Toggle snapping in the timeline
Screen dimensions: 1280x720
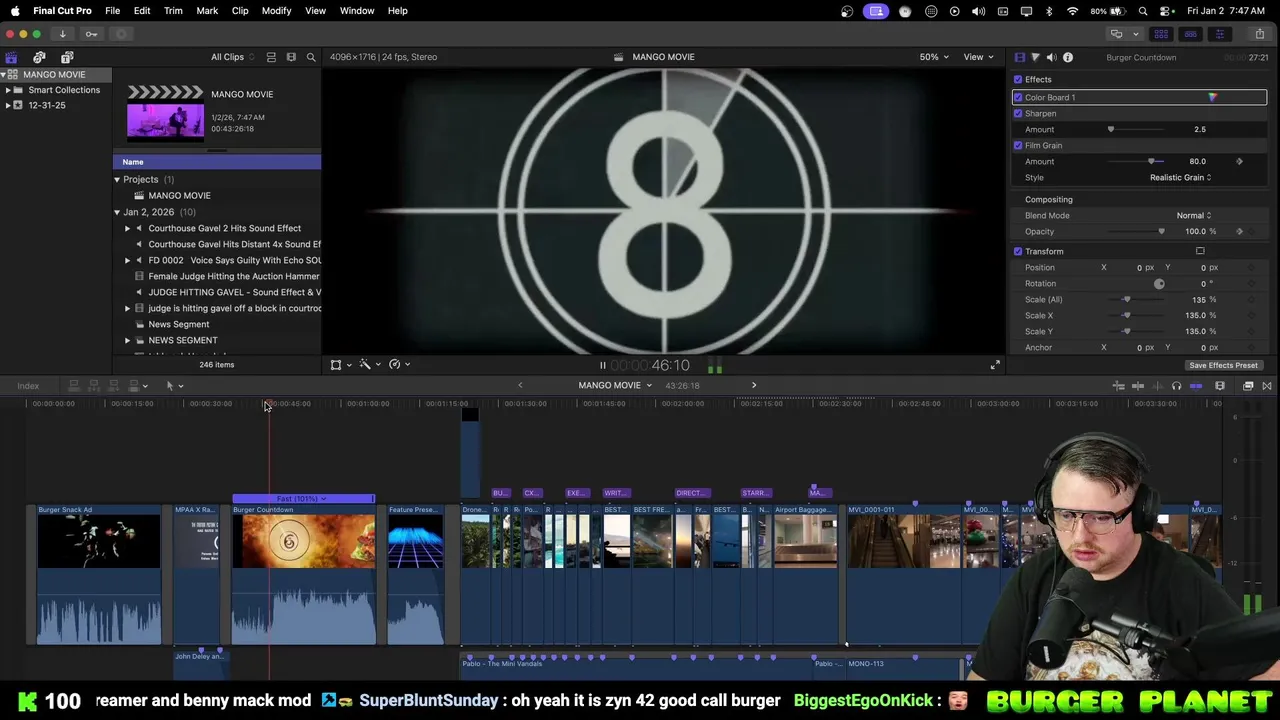coord(1195,386)
